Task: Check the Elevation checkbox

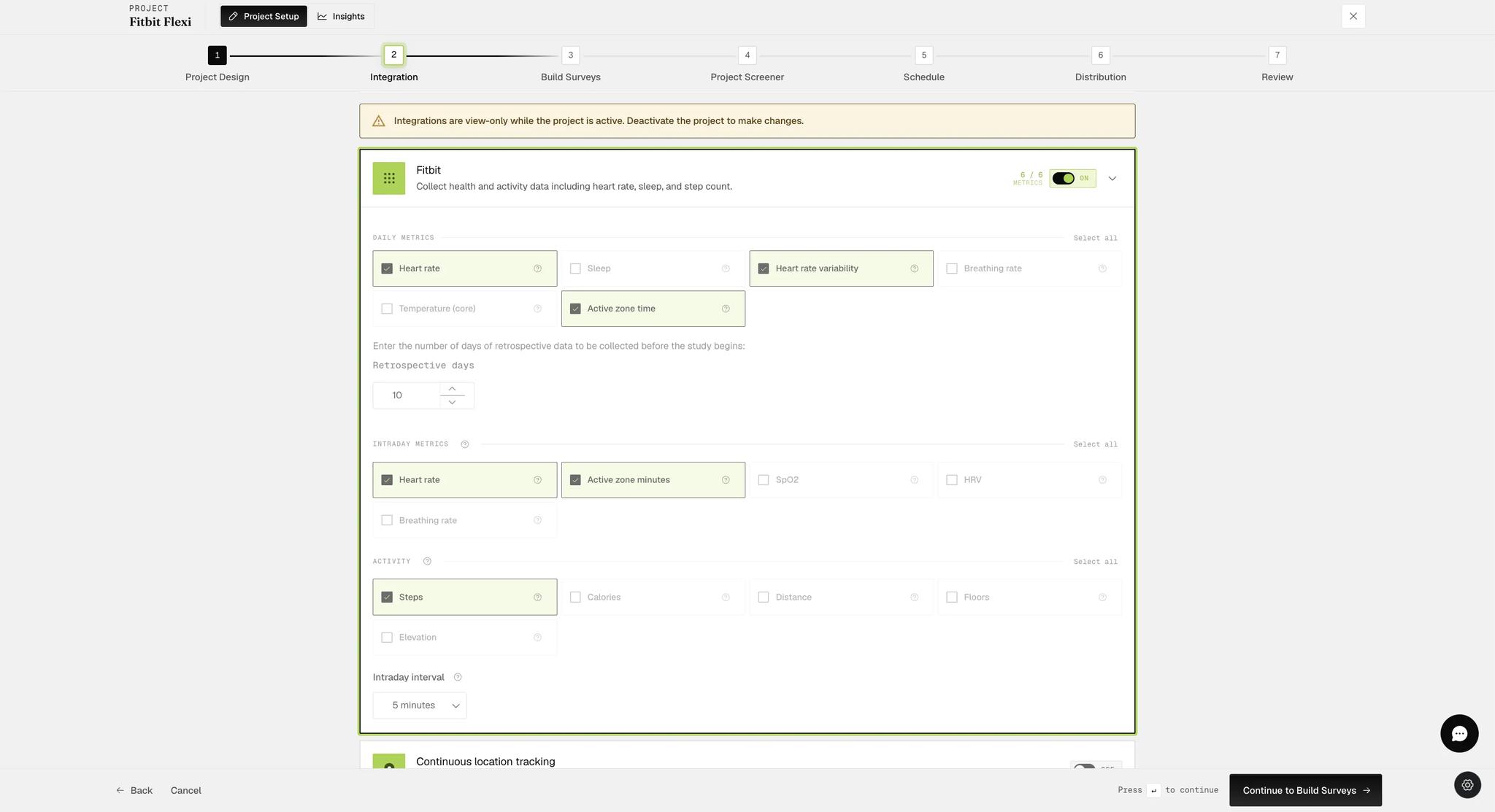Action: point(387,638)
